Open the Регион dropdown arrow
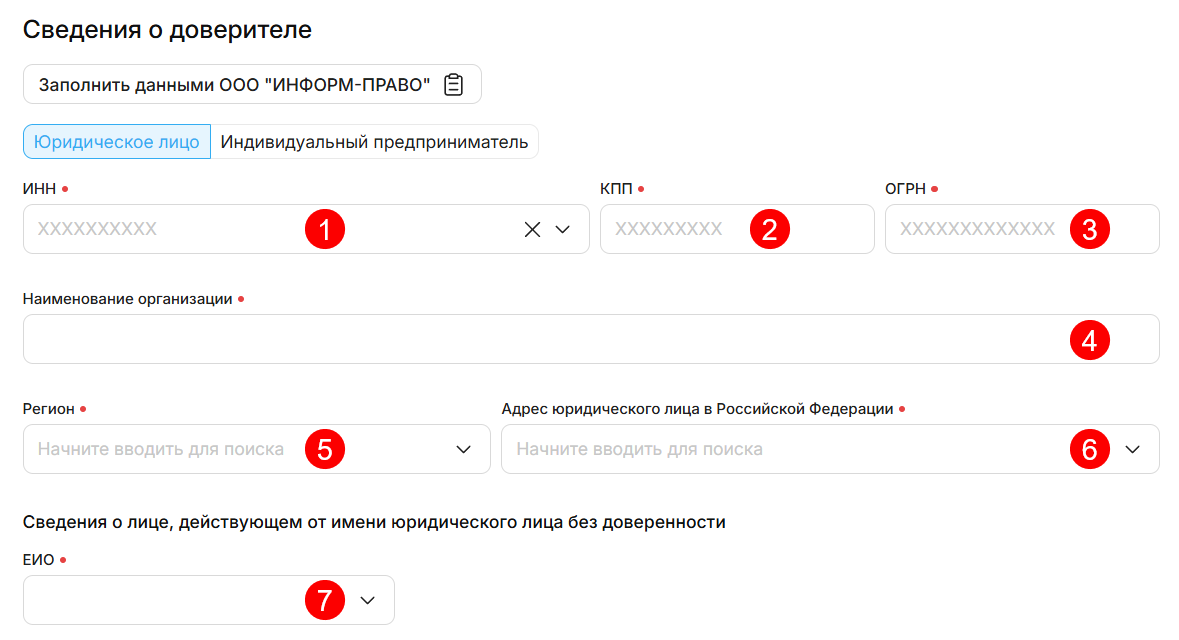The width and height of the screenshot is (1179, 640). point(463,449)
